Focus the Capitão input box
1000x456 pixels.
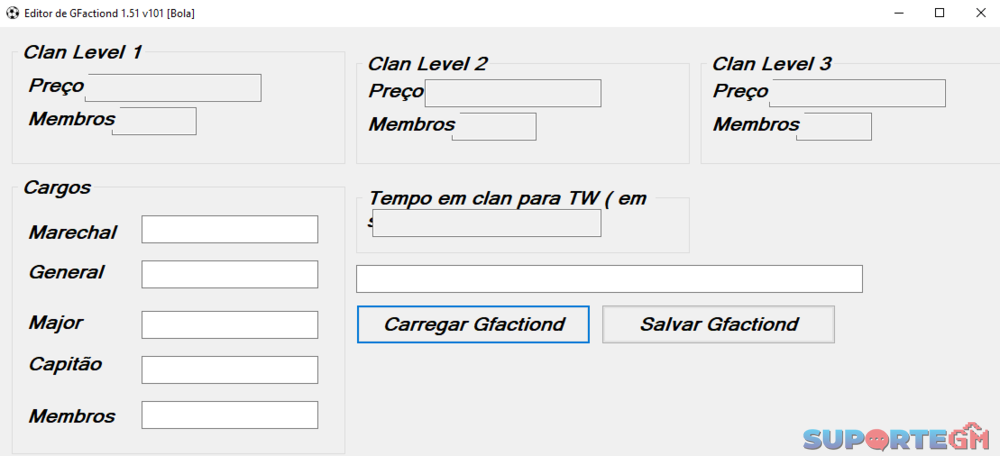coord(229,369)
